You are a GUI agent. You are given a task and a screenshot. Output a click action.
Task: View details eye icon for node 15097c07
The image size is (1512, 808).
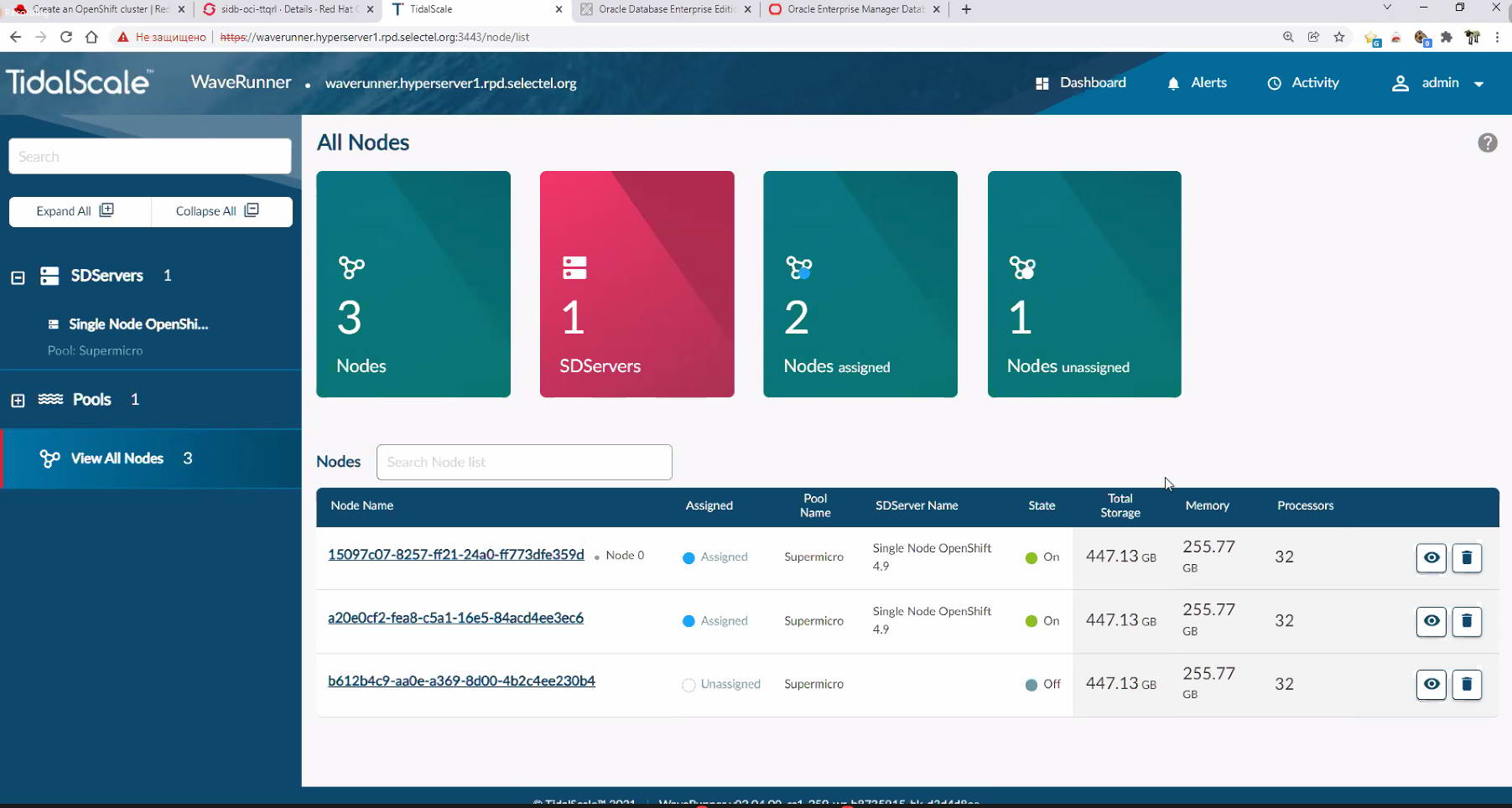point(1431,557)
